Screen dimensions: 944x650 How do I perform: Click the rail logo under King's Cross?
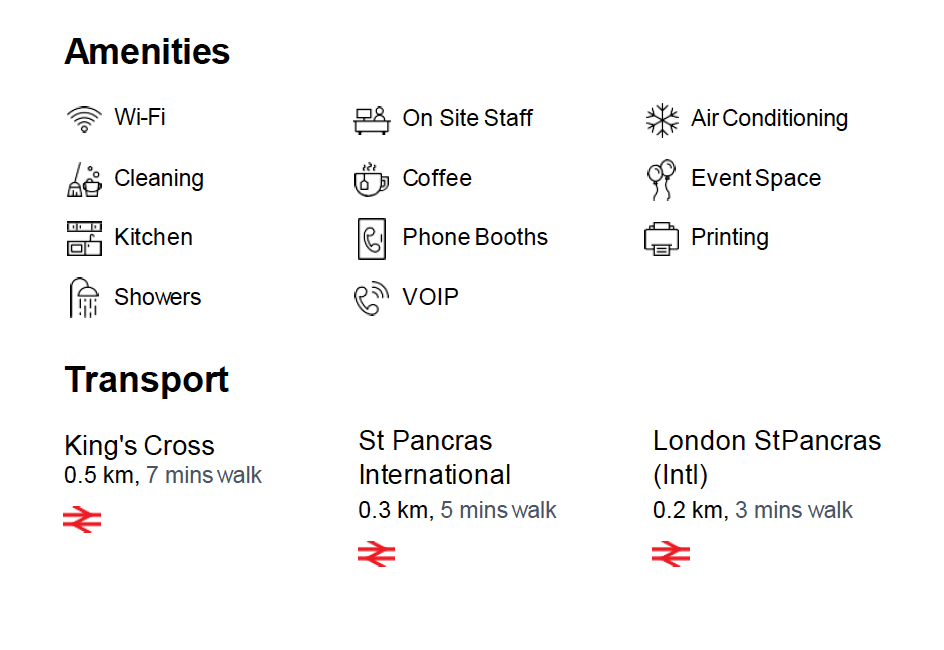(82, 519)
